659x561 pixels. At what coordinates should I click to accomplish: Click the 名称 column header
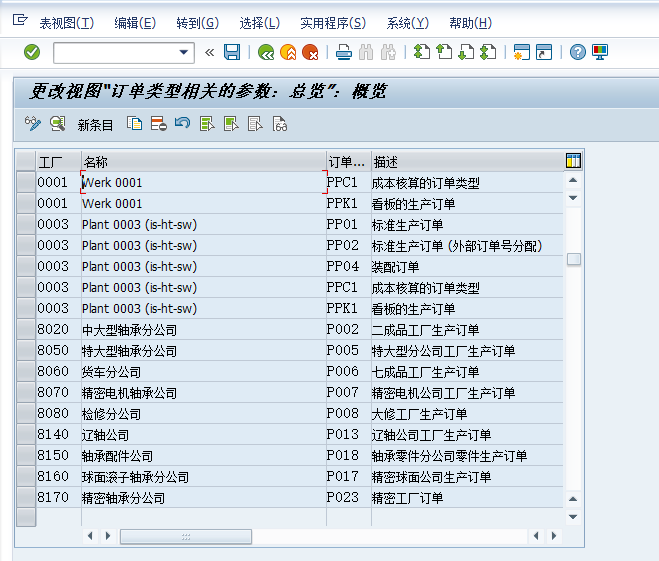coord(203,161)
